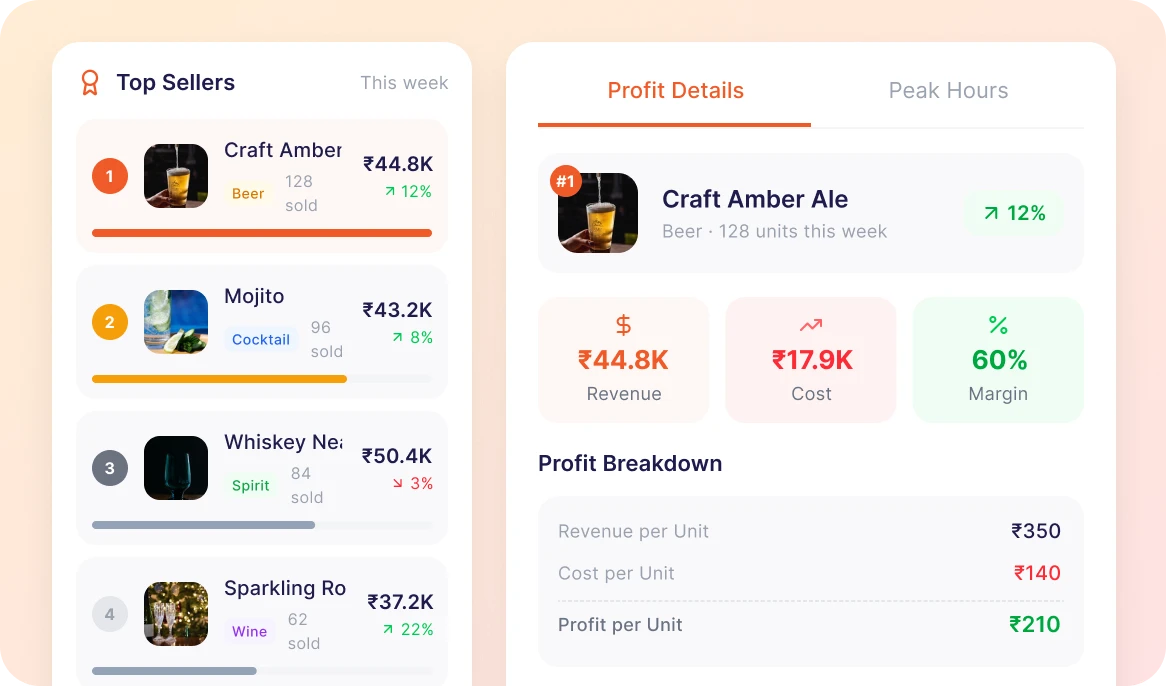Click the percent Margin icon
Image resolution: width=1166 pixels, height=686 pixels.
point(998,325)
